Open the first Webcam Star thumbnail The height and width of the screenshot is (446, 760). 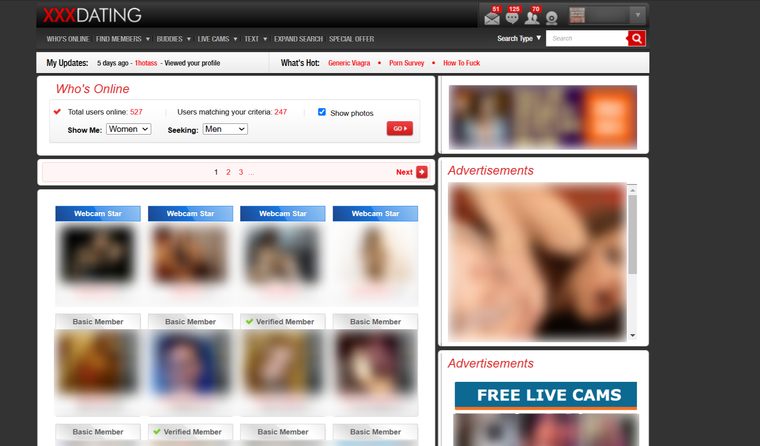pyautogui.click(x=97, y=254)
